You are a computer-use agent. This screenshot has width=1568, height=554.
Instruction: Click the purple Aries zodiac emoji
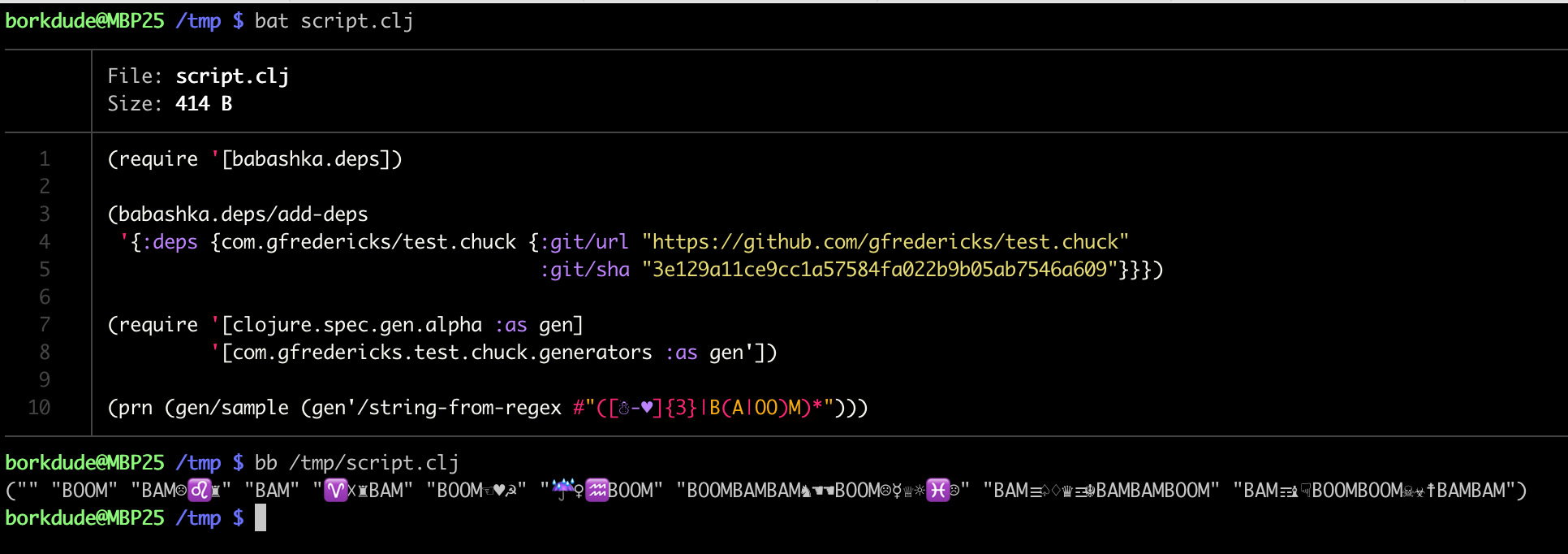pos(335,490)
